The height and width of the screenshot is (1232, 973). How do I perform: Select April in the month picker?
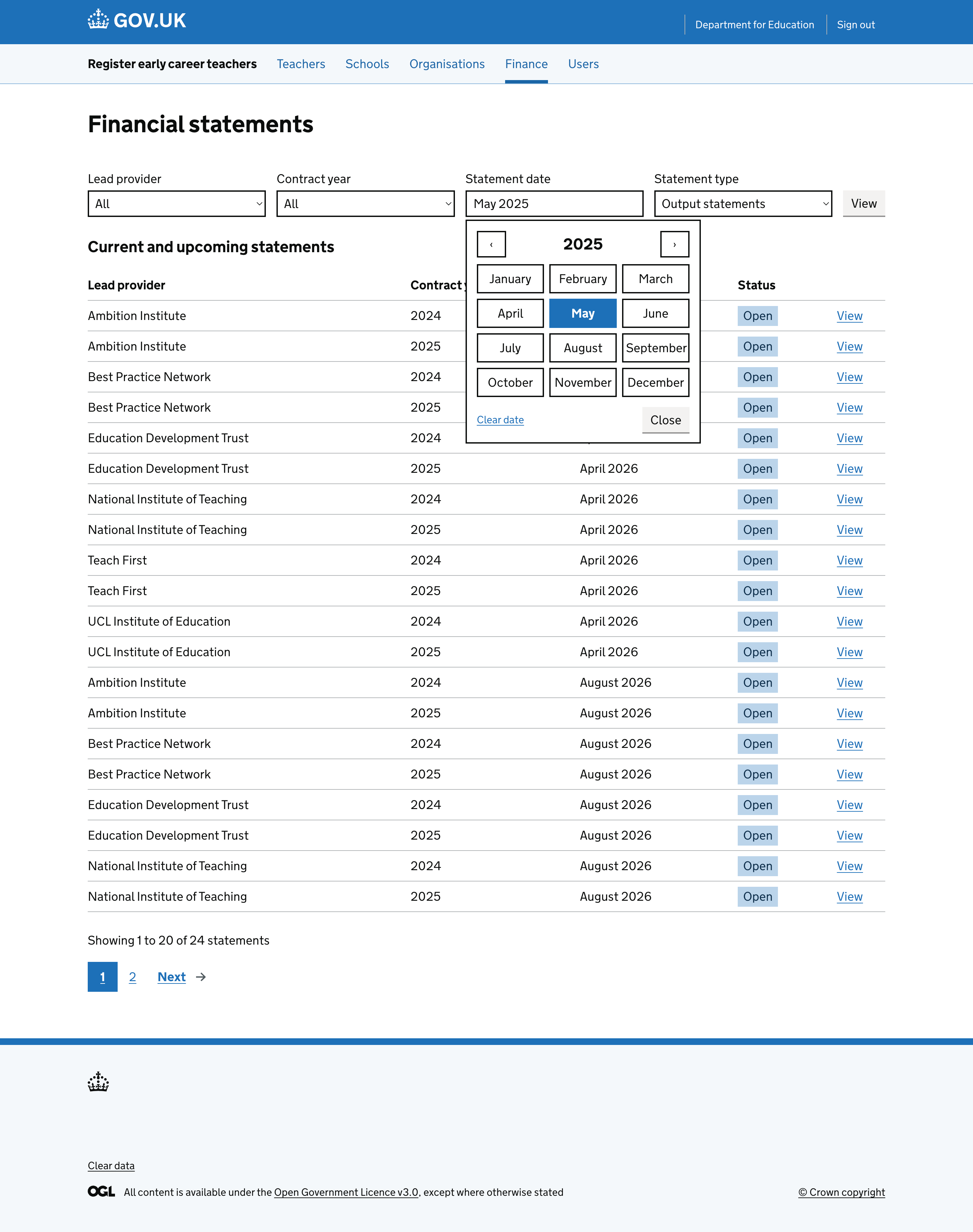click(x=510, y=313)
